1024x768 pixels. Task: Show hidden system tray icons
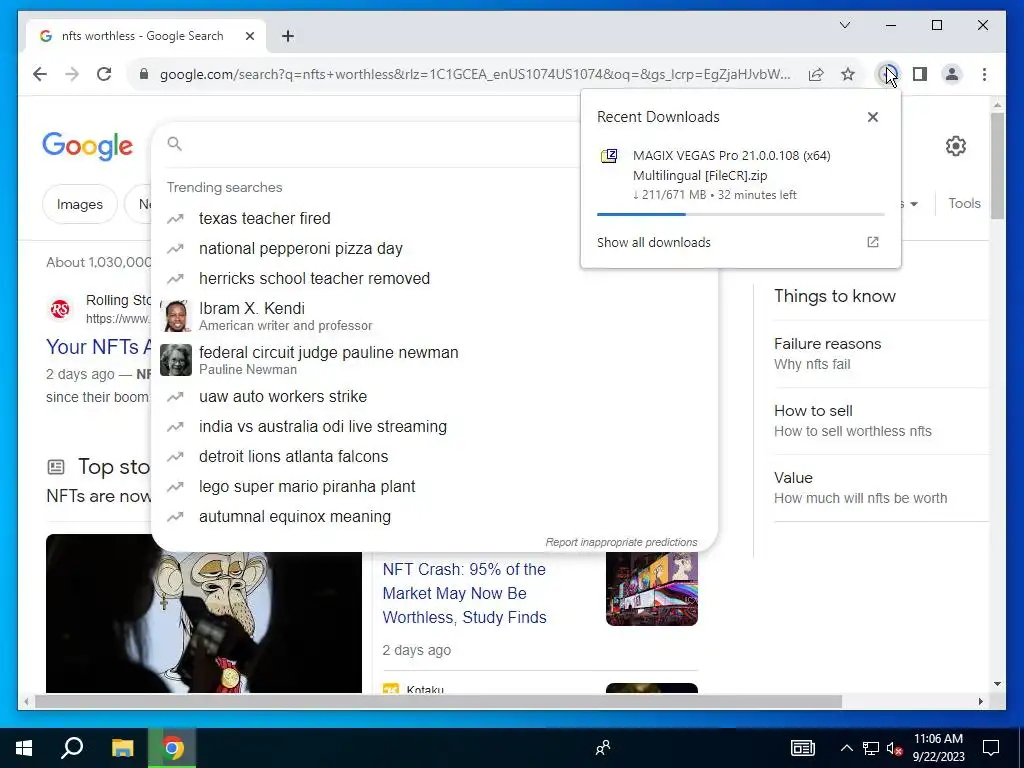coord(846,748)
